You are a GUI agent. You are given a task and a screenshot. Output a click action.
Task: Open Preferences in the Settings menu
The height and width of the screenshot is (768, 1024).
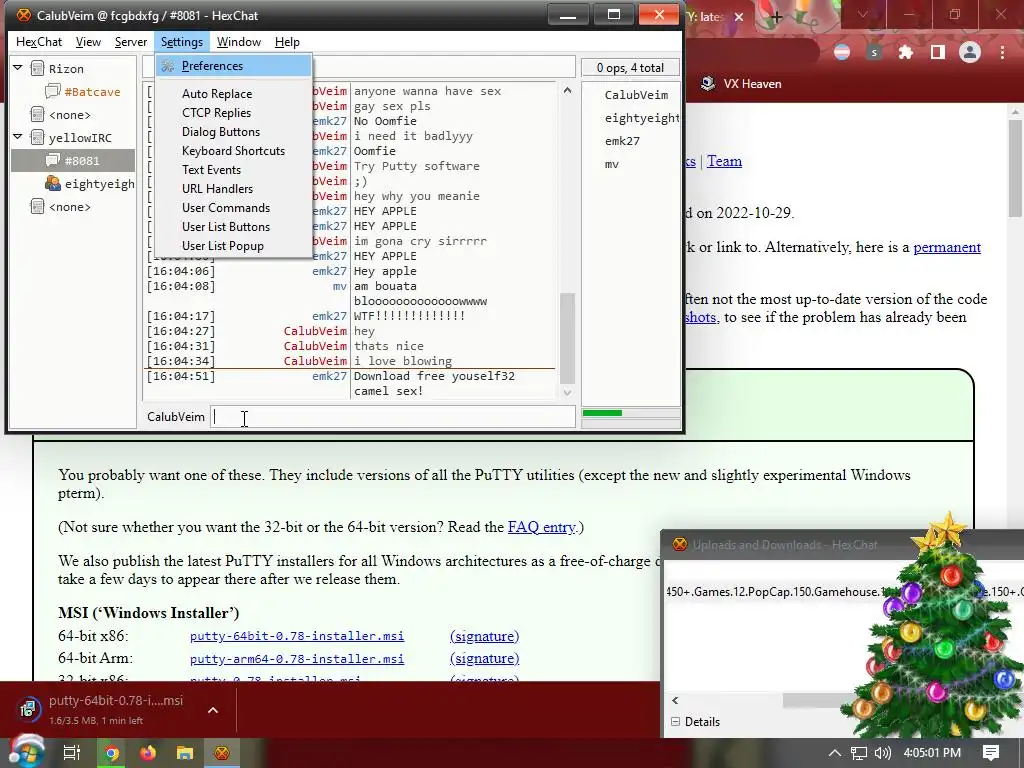point(233,66)
